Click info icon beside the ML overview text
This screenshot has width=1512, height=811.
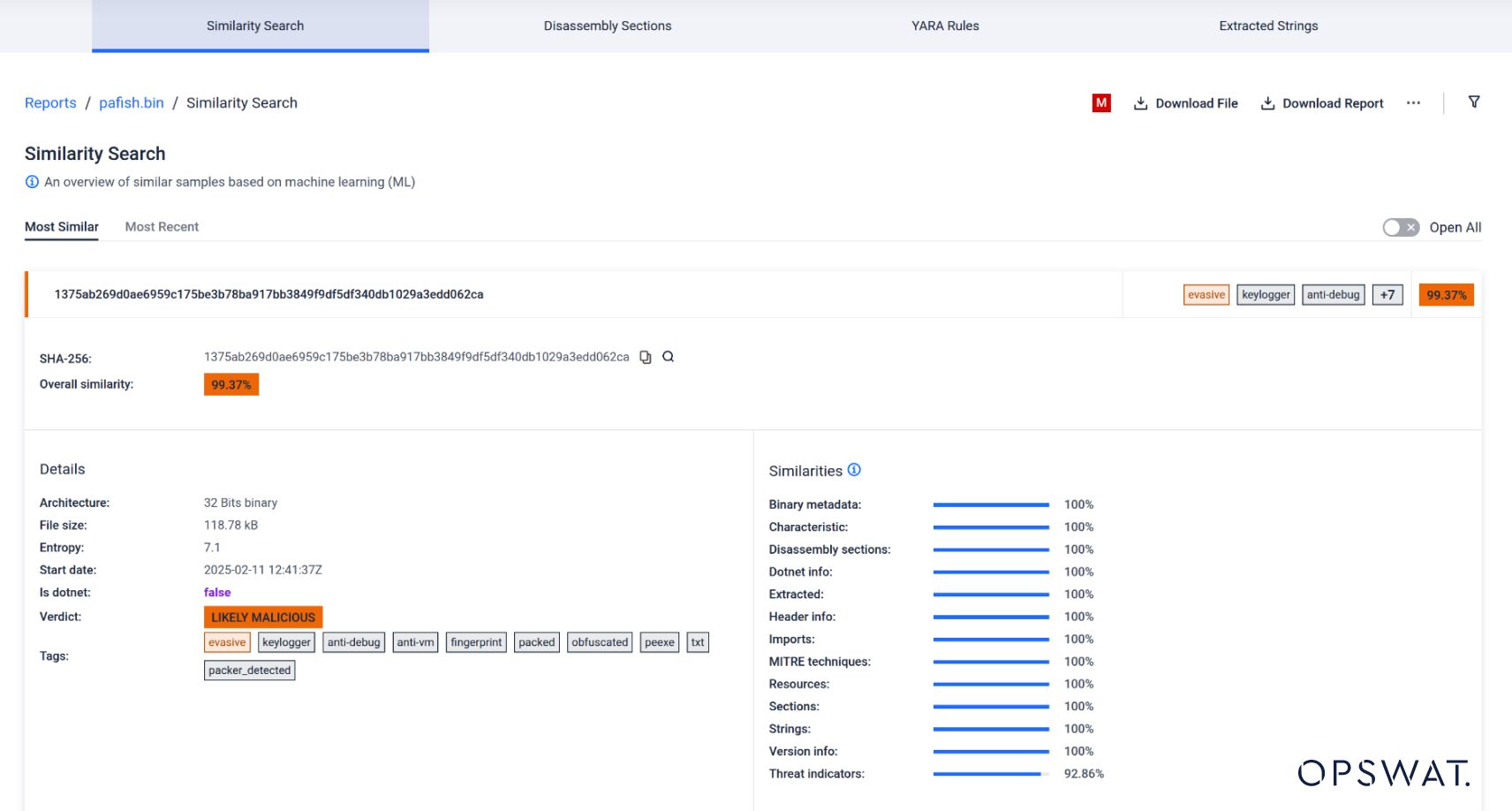(32, 182)
